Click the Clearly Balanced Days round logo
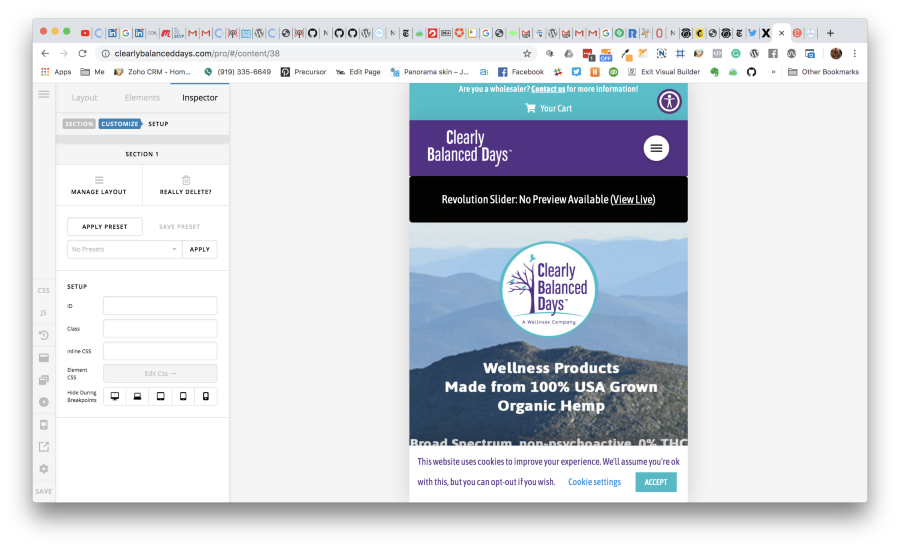Viewport: 900px width, 549px height. [x=549, y=289]
